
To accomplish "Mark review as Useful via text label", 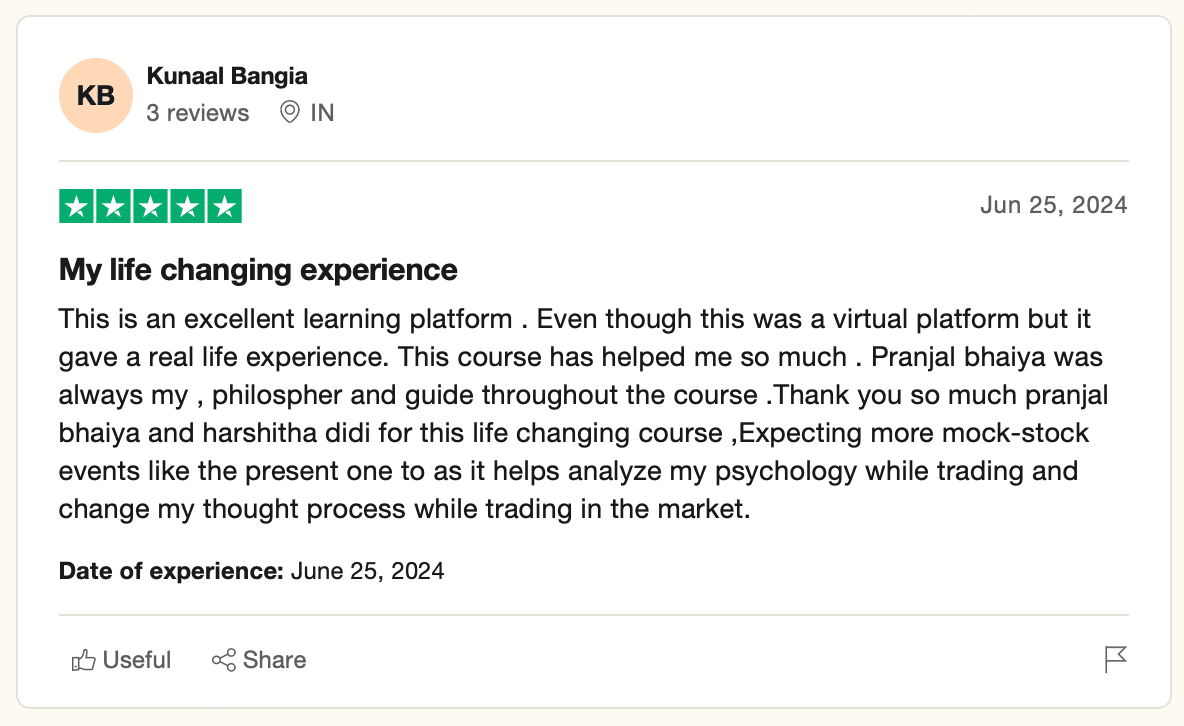I will [x=137, y=660].
